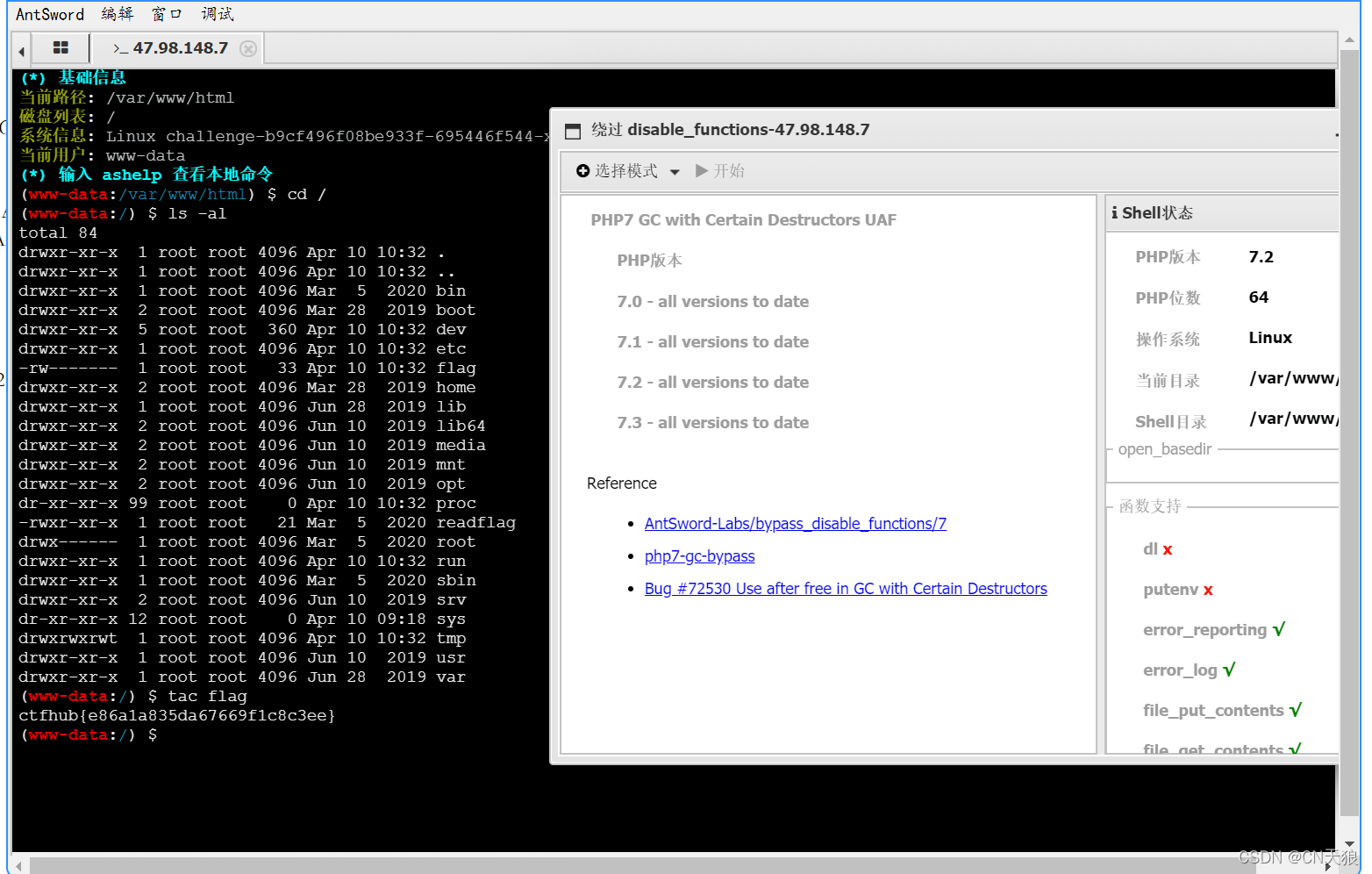The image size is (1372, 874).
Task: Click the Shell状态 info icon
Action: [x=1114, y=213]
